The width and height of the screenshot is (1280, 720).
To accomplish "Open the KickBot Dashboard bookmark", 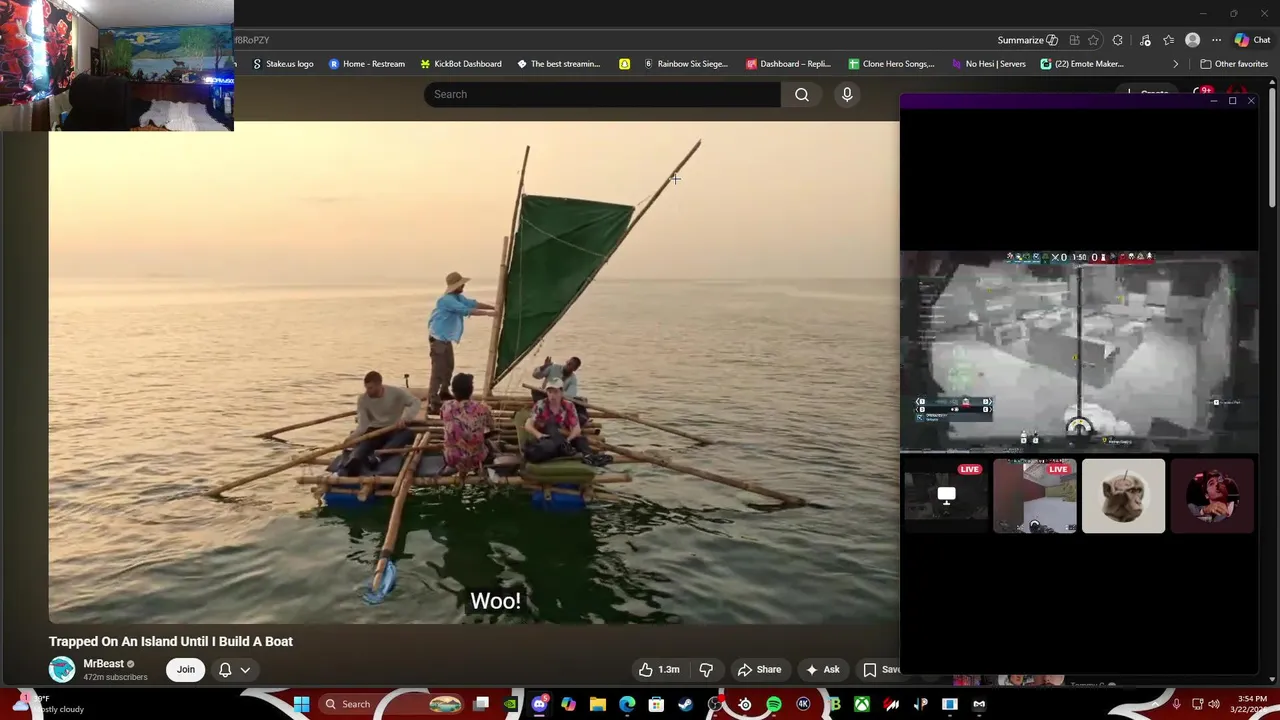I will 460,64.
